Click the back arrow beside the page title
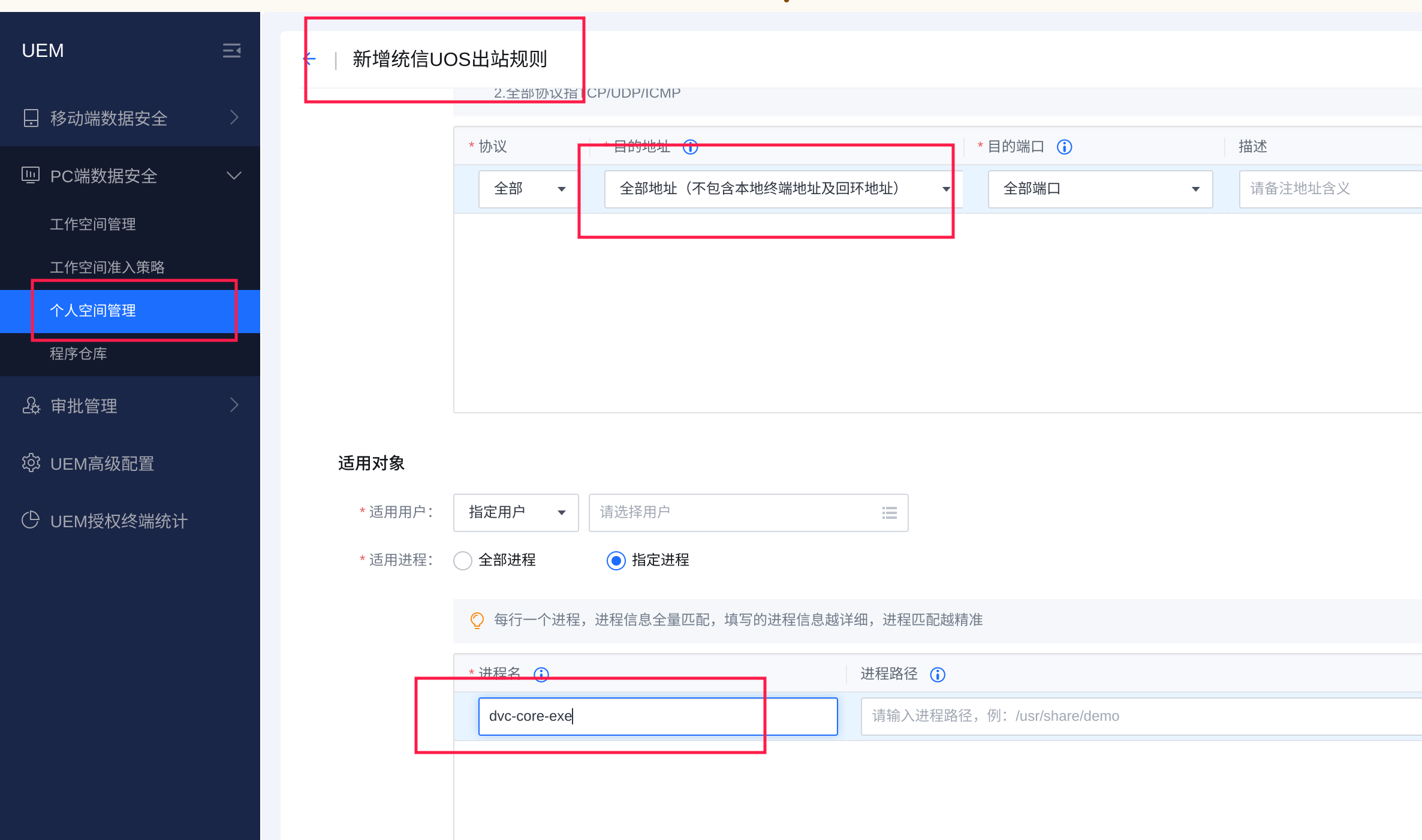 point(310,59)
